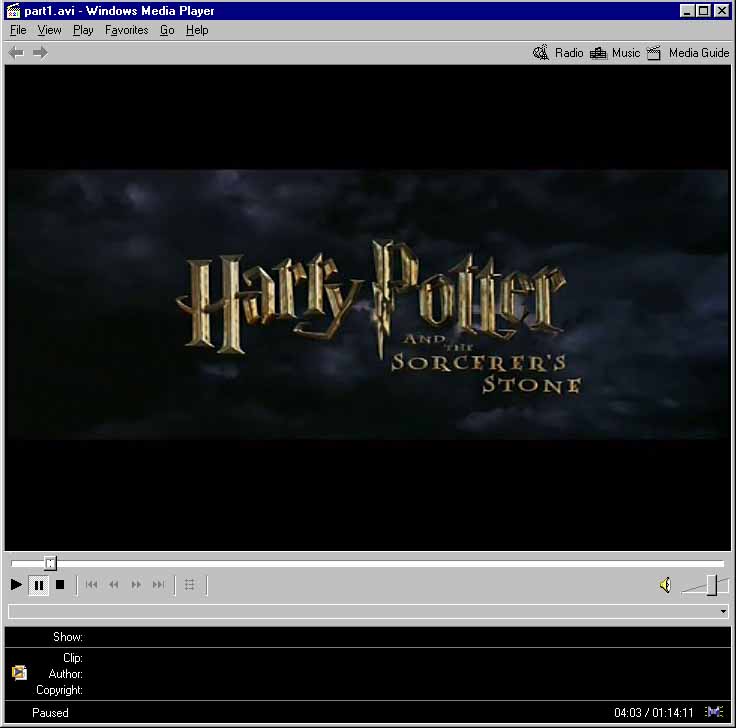Click the stereo sound icon in the status bar
The image size is (736, 728).
(x=714, y=712)
